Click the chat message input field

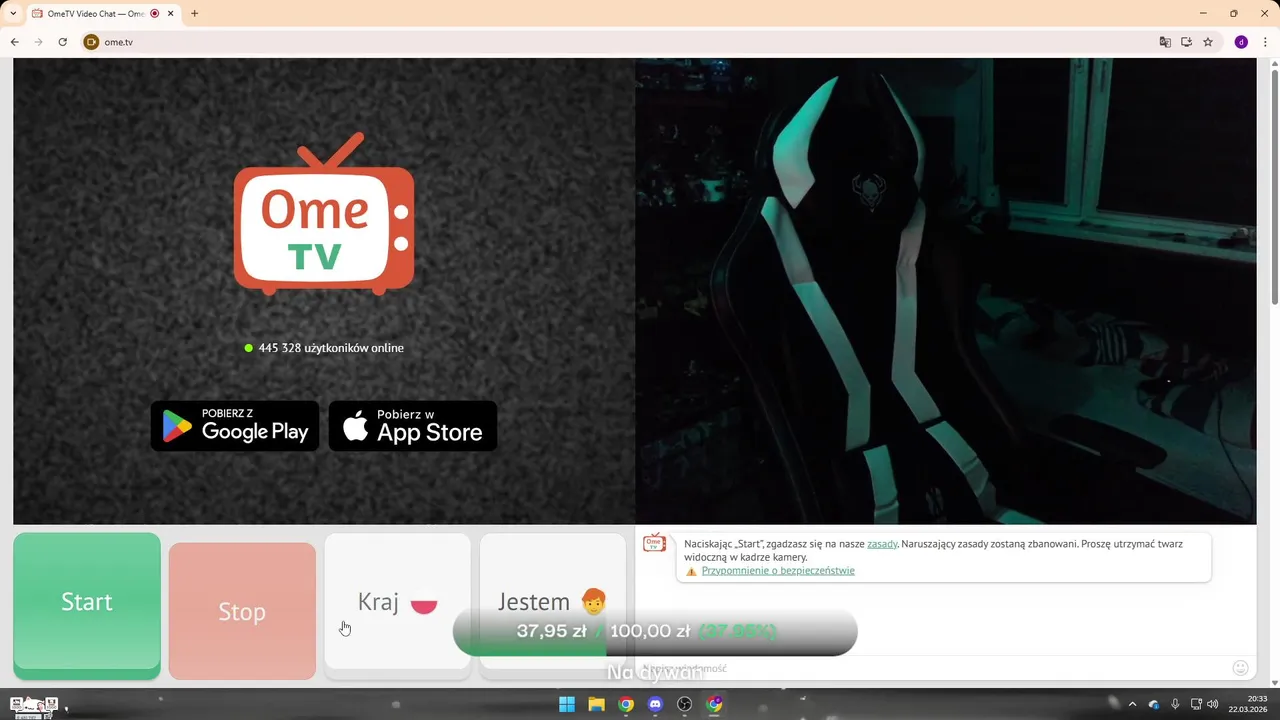pyautogui.click(x=930, y=668)
